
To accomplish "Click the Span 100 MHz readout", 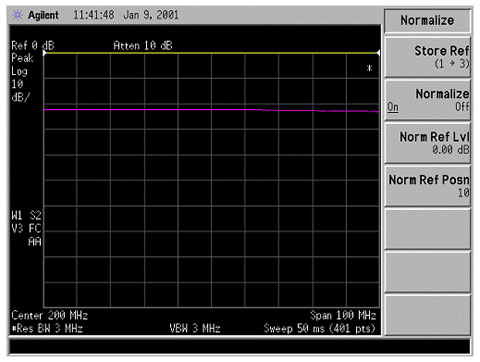I will click(x=343, y=315).
